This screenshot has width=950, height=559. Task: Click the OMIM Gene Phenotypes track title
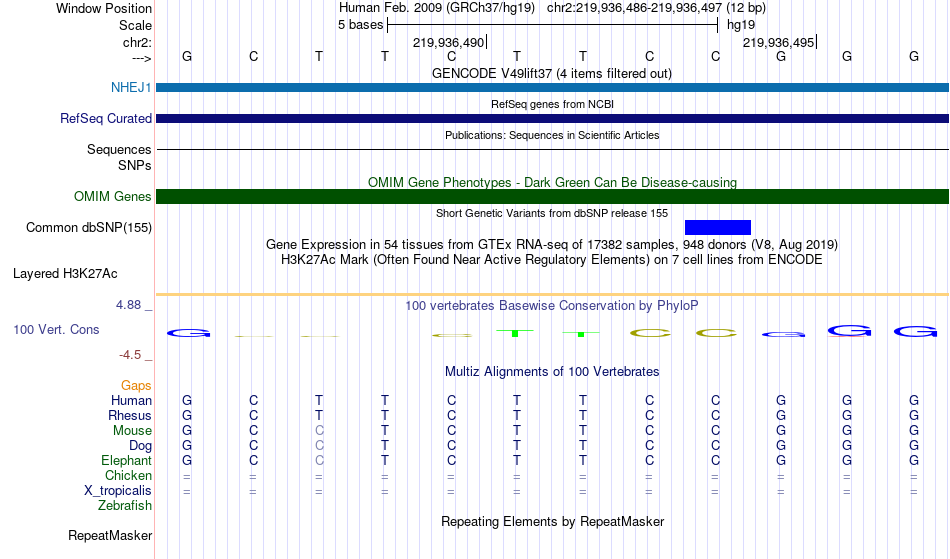552,182
